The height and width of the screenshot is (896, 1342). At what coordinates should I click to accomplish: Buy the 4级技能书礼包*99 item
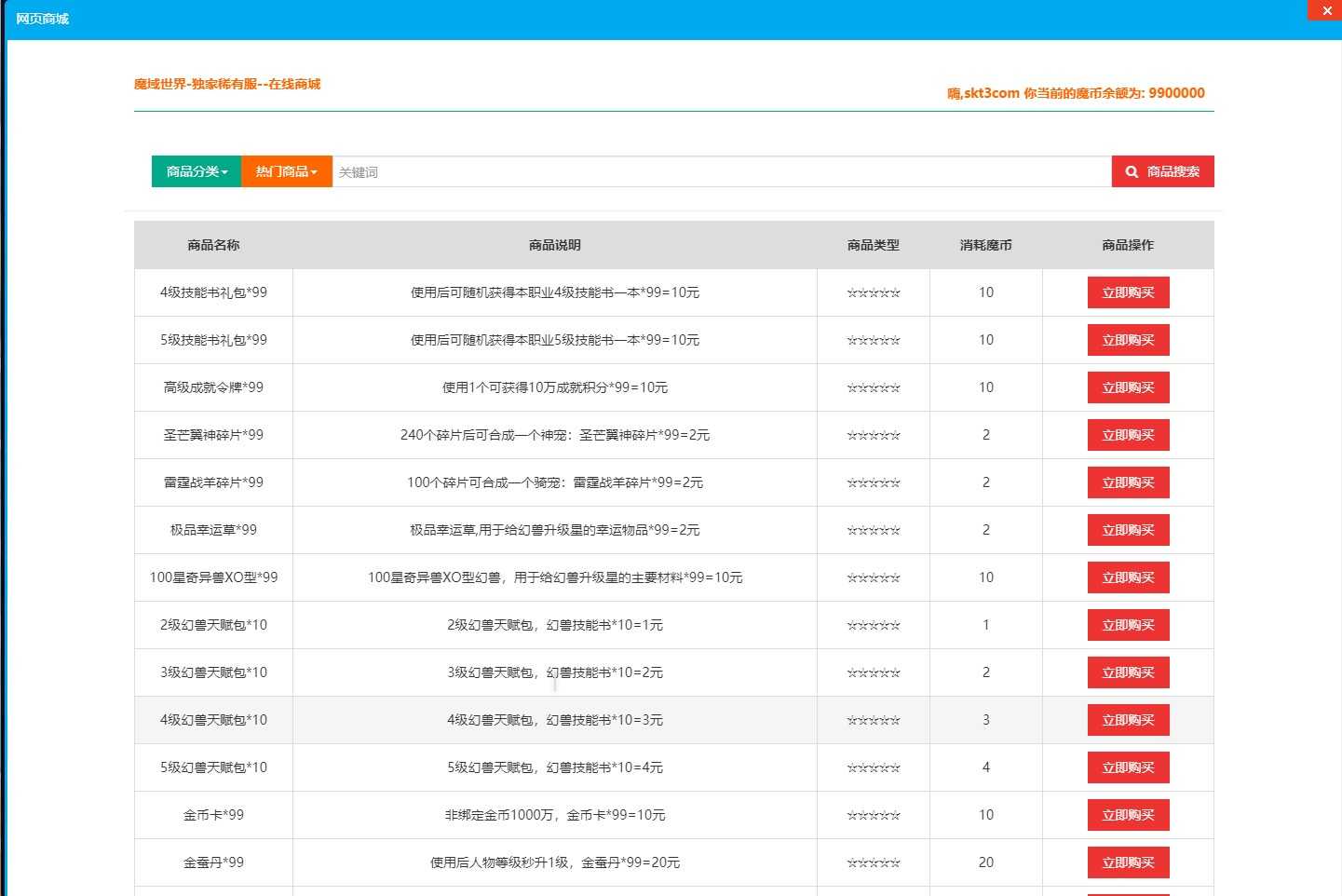pyautogui.click(x=1128, y=292)
